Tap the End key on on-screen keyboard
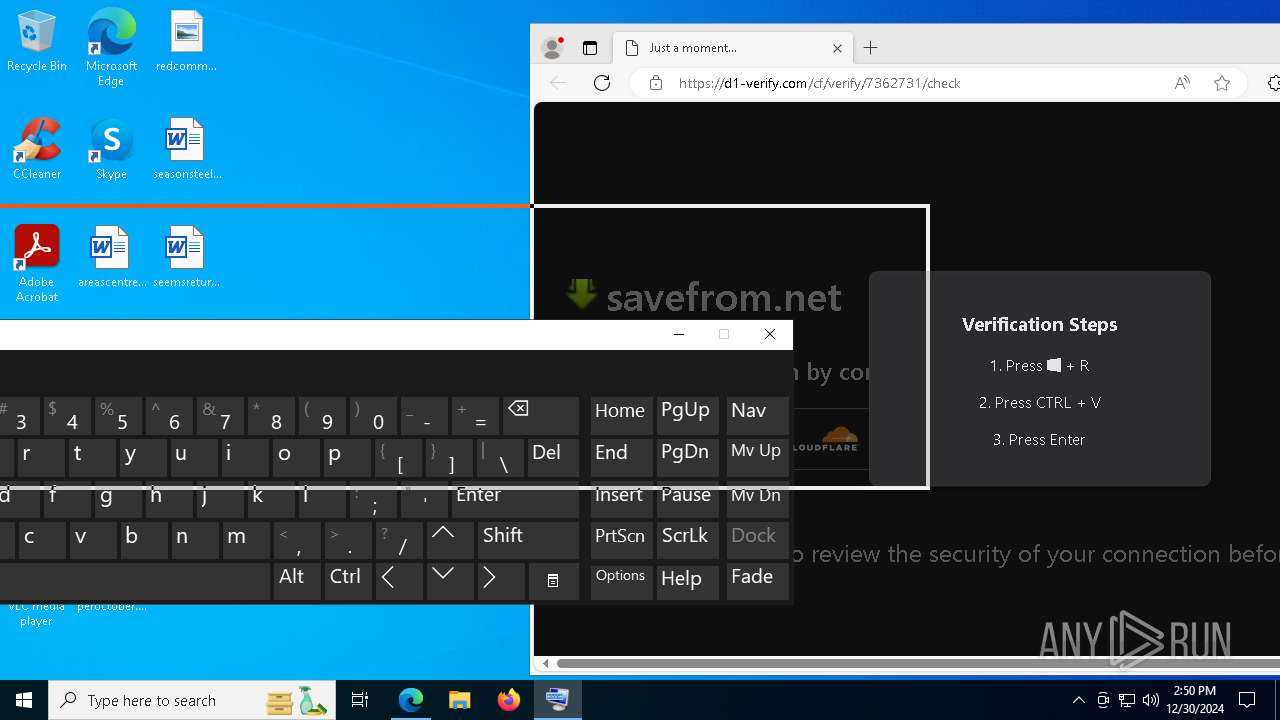Image resolution: width=1280 pixels, height=720 pixels. (x=620, y=457)
